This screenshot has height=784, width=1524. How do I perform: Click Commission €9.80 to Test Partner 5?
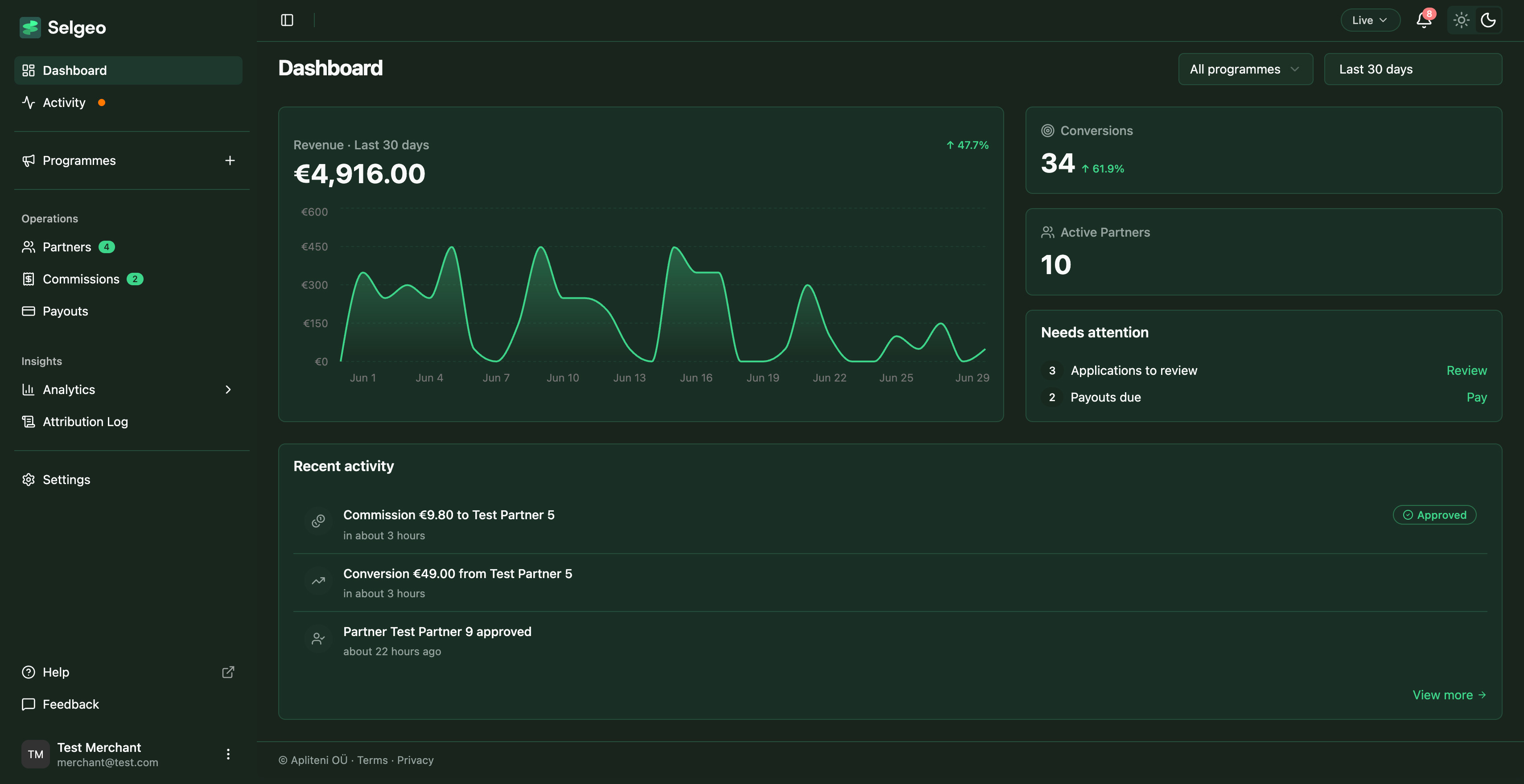click(449, 515)
